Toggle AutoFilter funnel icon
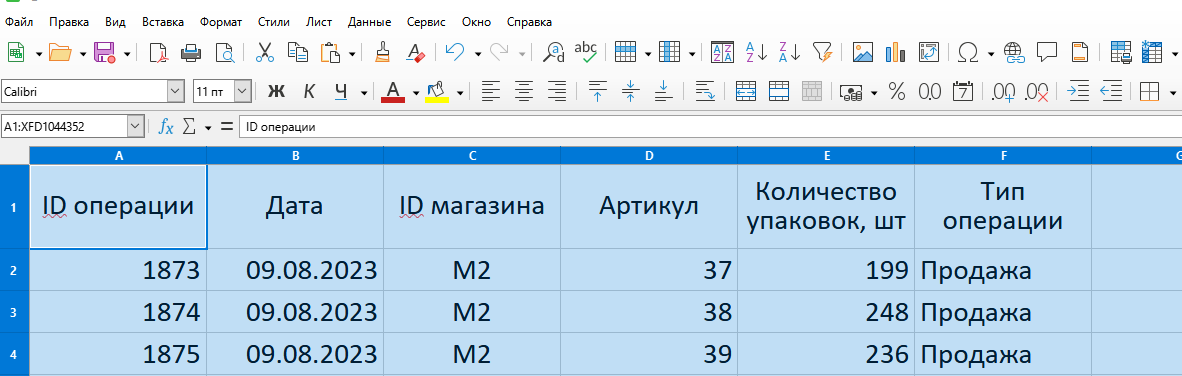 coord(822,52)
